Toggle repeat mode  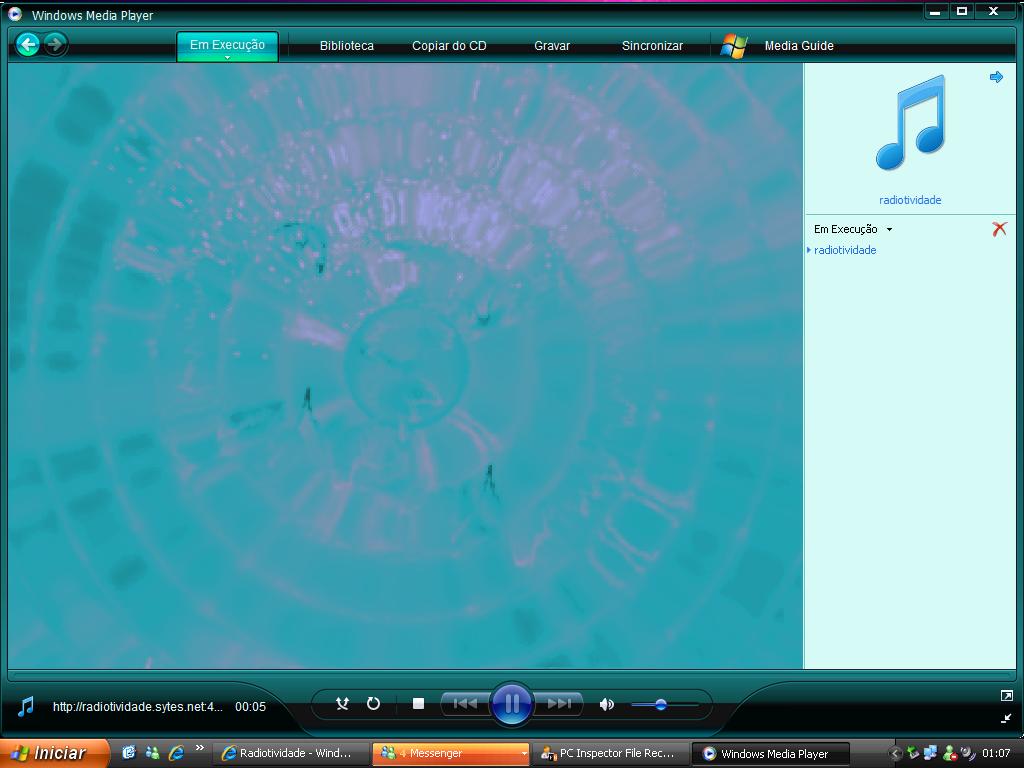pyautogui.click(x=373, y=704)
